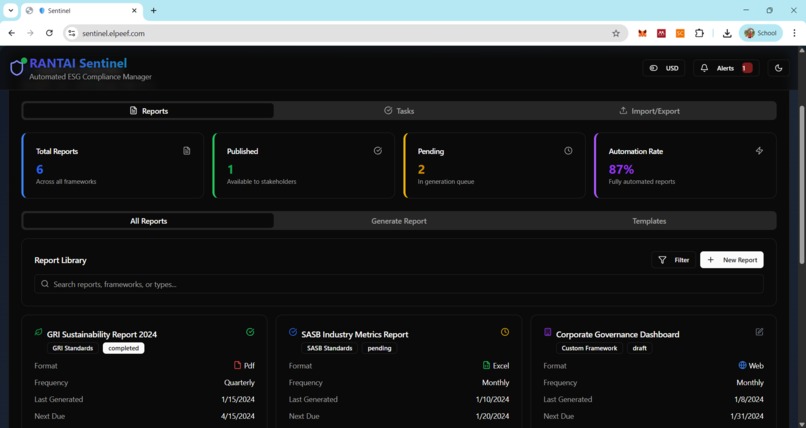
Task: Expand the tab search dropdown arrow
Action: click(x=10, y=10)
